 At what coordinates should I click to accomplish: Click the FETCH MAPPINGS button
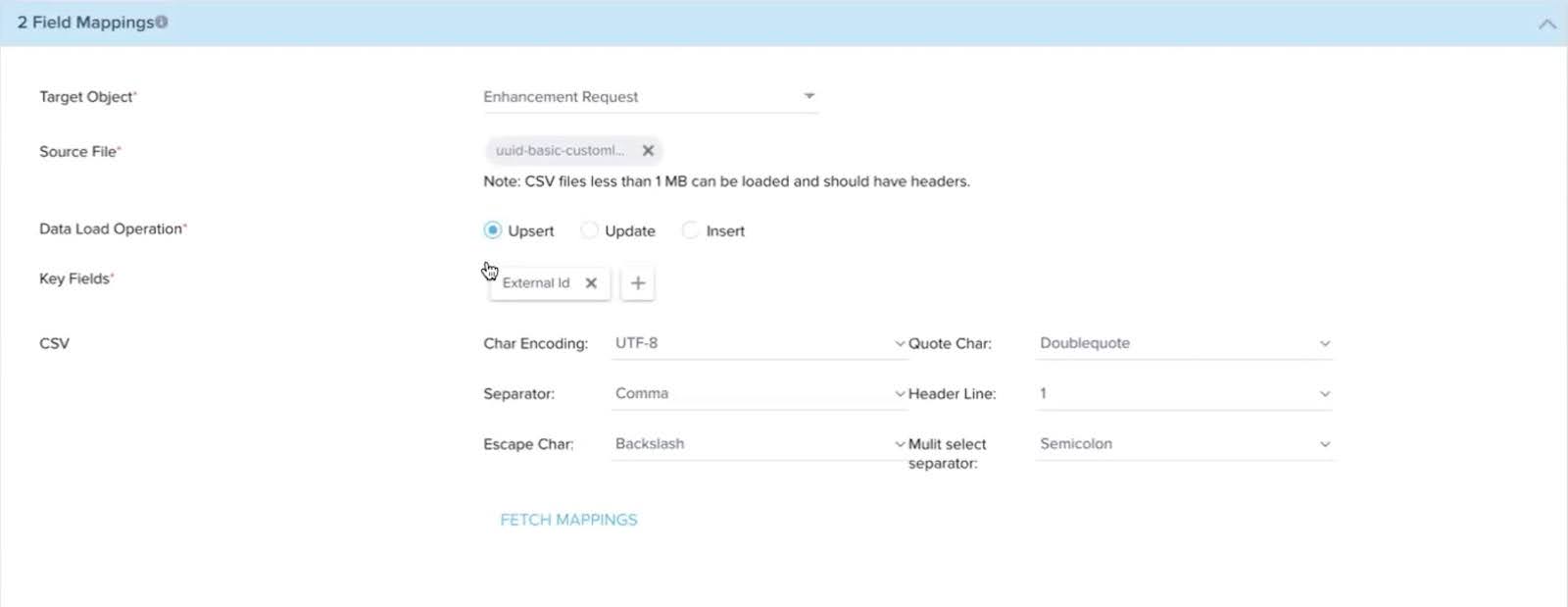click(568, 520)
